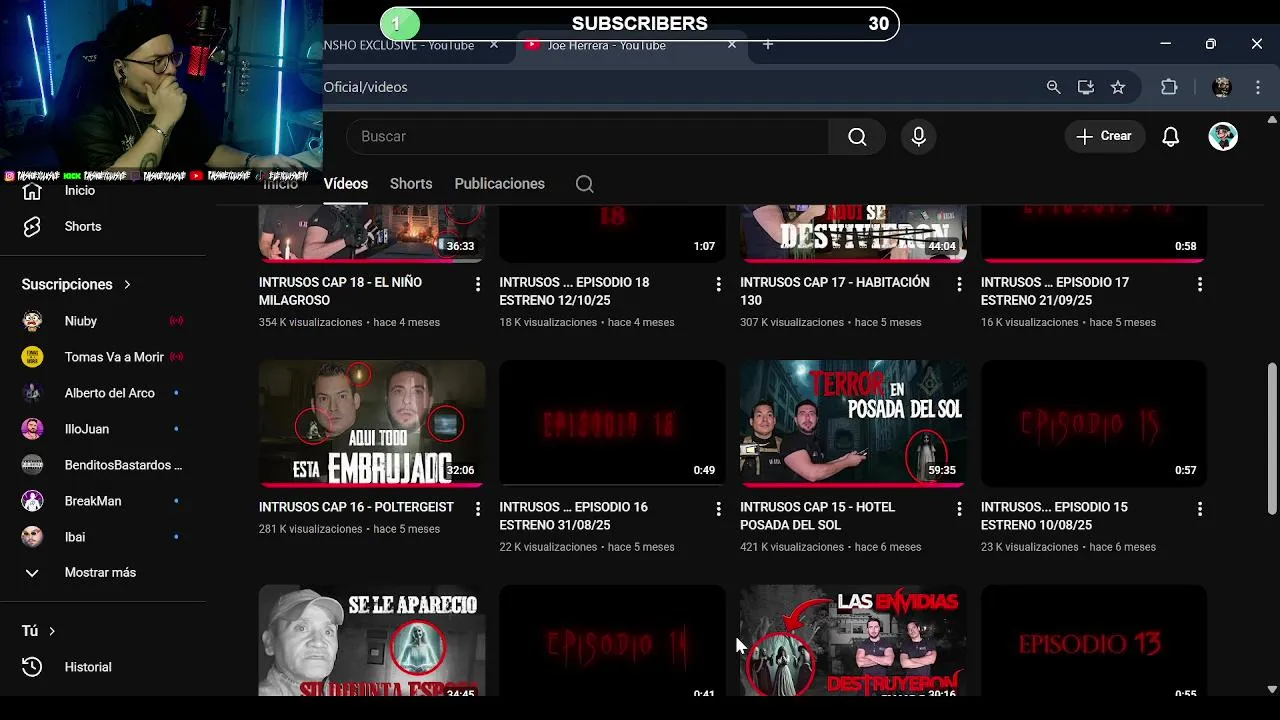Close the Joe Herrera YouTube tab
The width and height of the screenshot is (1280, 720).
(731, 45)
